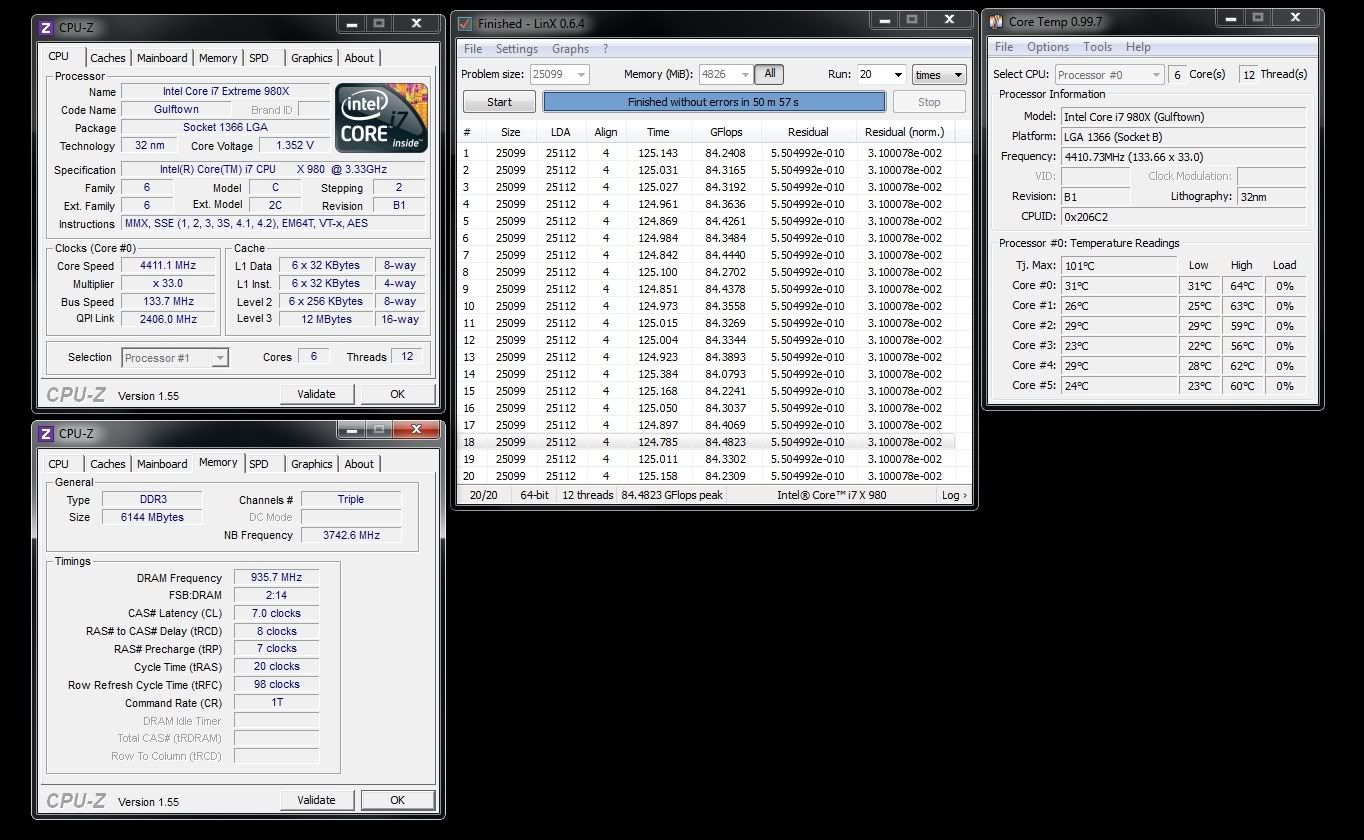
Task: Open the times unit dropdown in LinX
Action: [x=939, y=74]
